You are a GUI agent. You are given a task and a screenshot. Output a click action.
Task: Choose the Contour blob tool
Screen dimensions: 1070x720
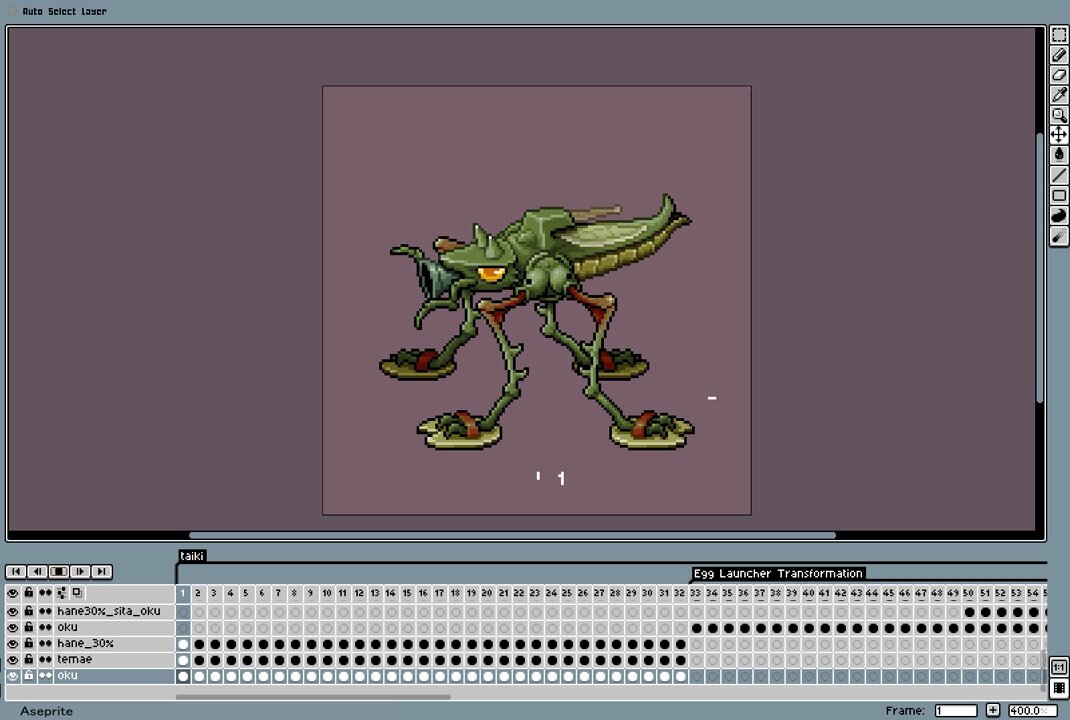pos(1058,216)
